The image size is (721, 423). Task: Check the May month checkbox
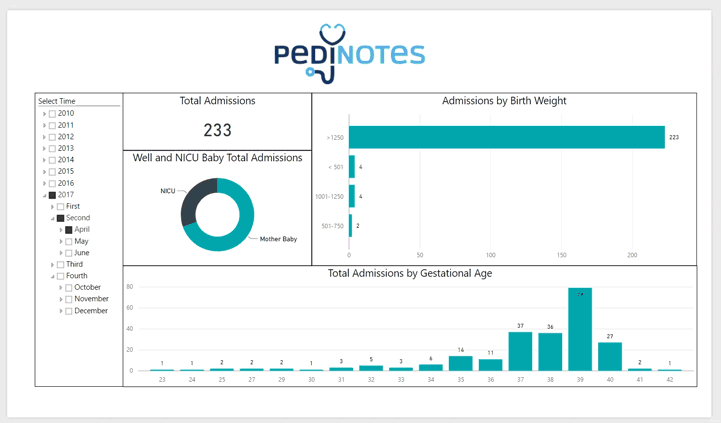click(69, 241)
